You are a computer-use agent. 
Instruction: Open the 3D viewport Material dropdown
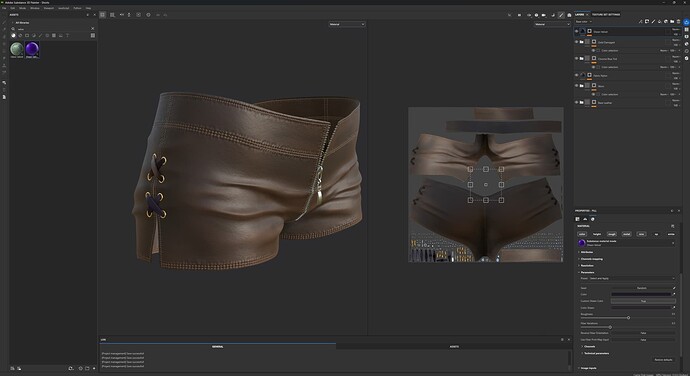click(x=347, y=24)
